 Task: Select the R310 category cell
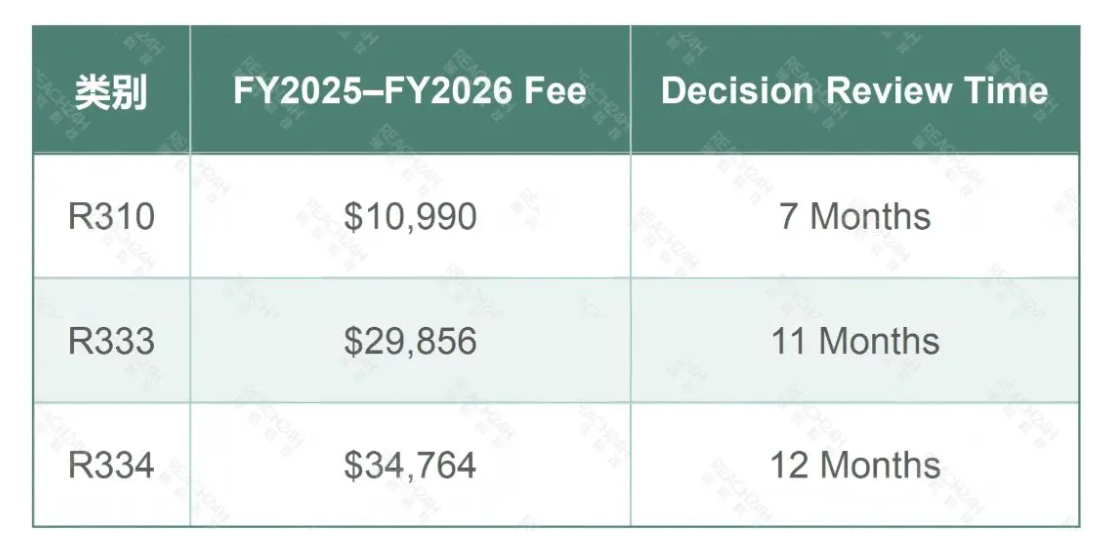click(111, 216)
